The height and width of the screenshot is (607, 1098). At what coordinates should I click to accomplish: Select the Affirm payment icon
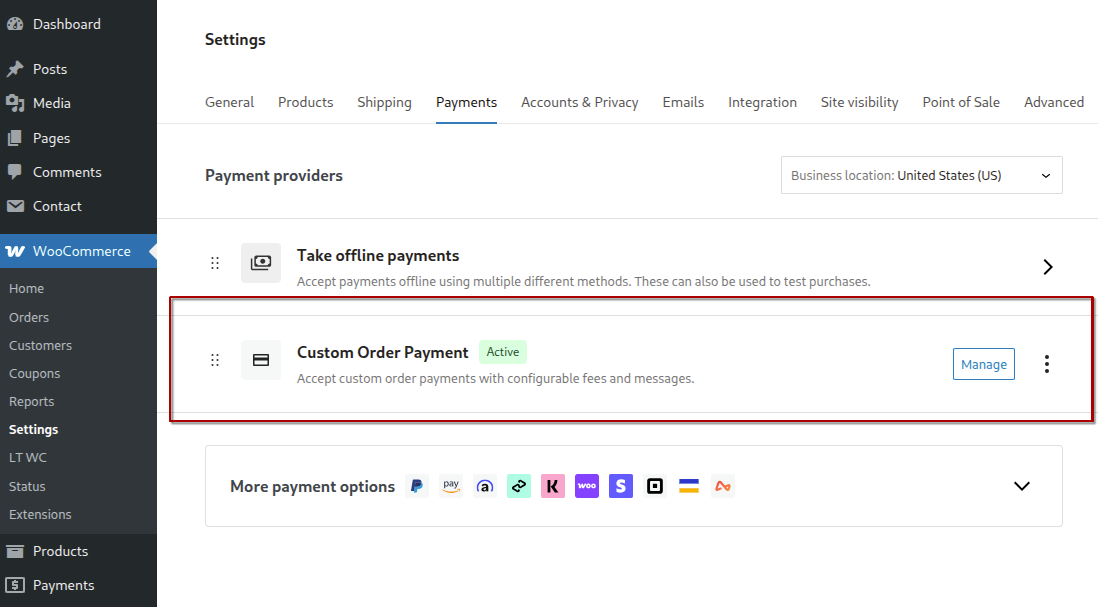click(485, 486)
